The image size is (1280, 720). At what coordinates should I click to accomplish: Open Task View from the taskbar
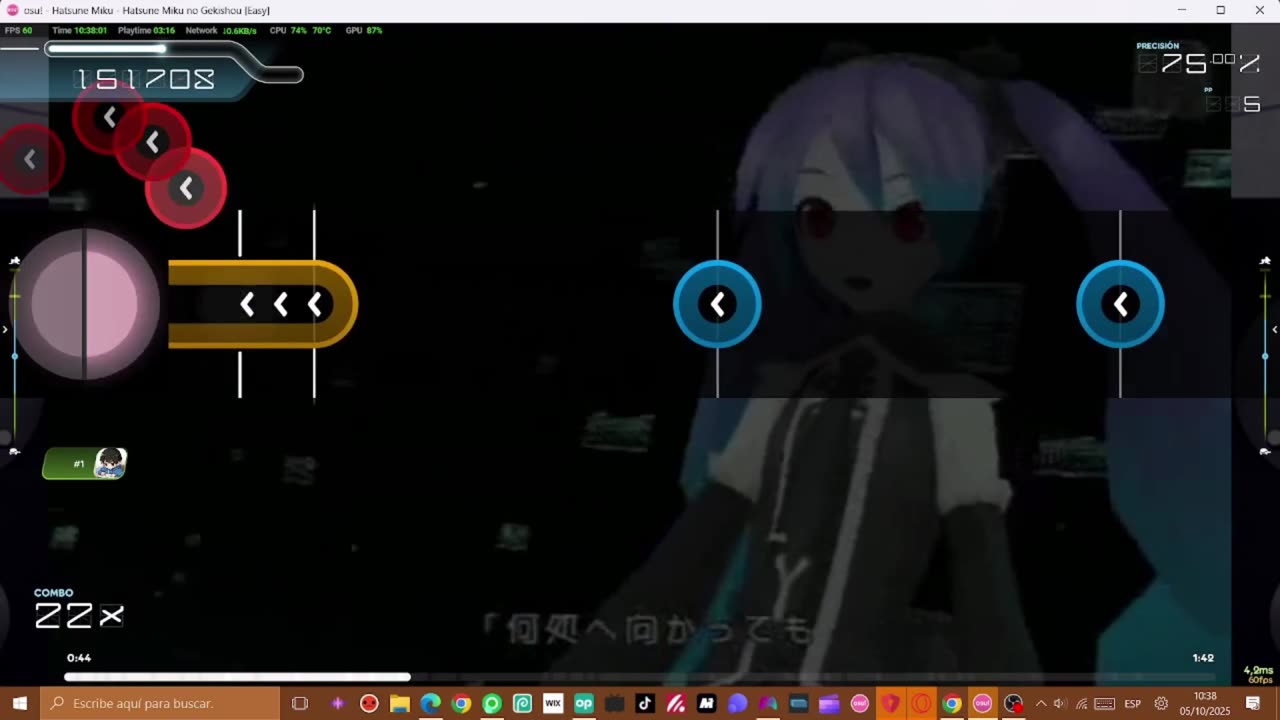(299, 703)
